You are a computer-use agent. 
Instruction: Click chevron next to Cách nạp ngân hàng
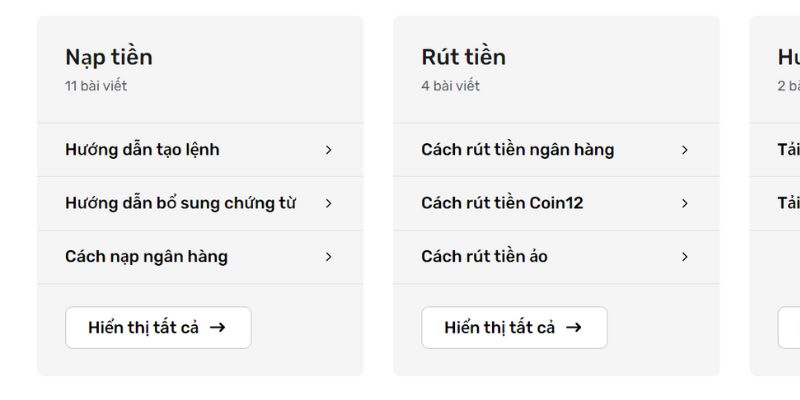pos(328,257)
